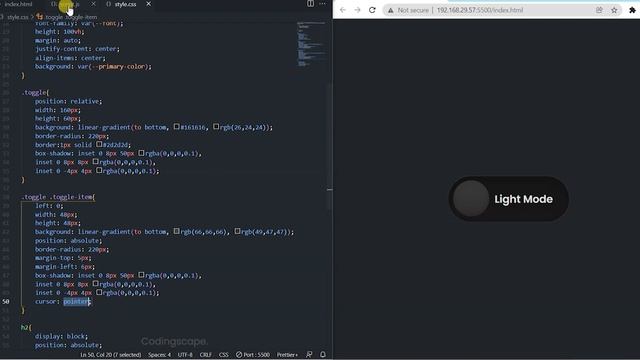This screenshot has width=640, height=360.
Task: Change the CRLF line ending setting
Action: point(205,355)
